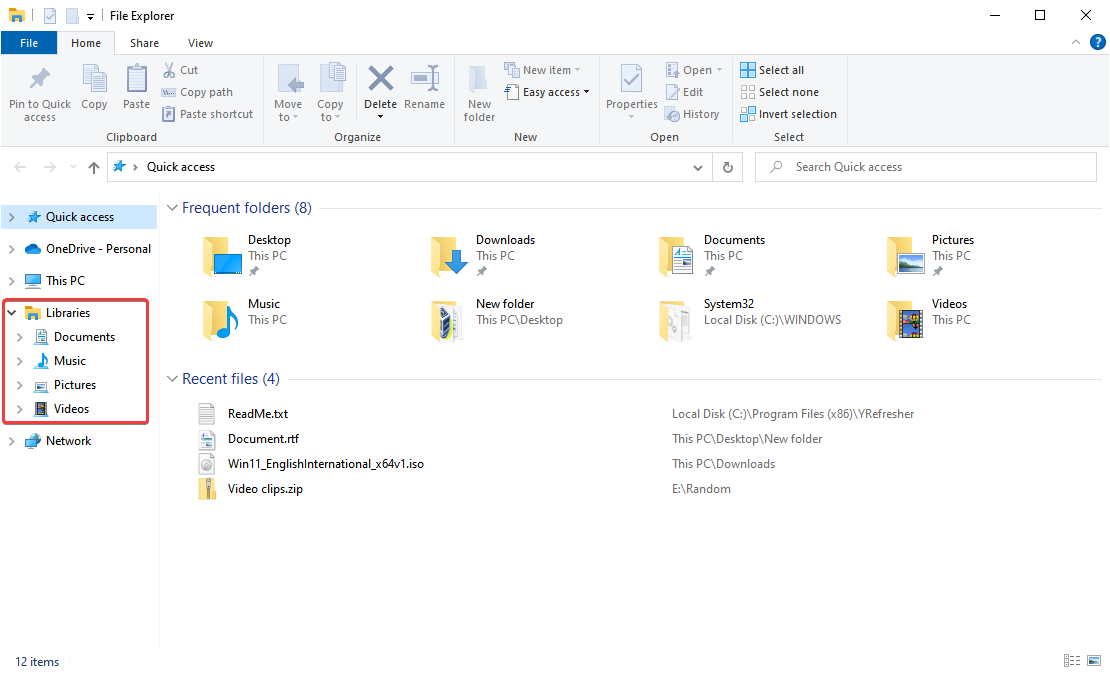1110x674 pixels.
Task: Switch to the Share ribbon tab
Action: pos(144,43)
